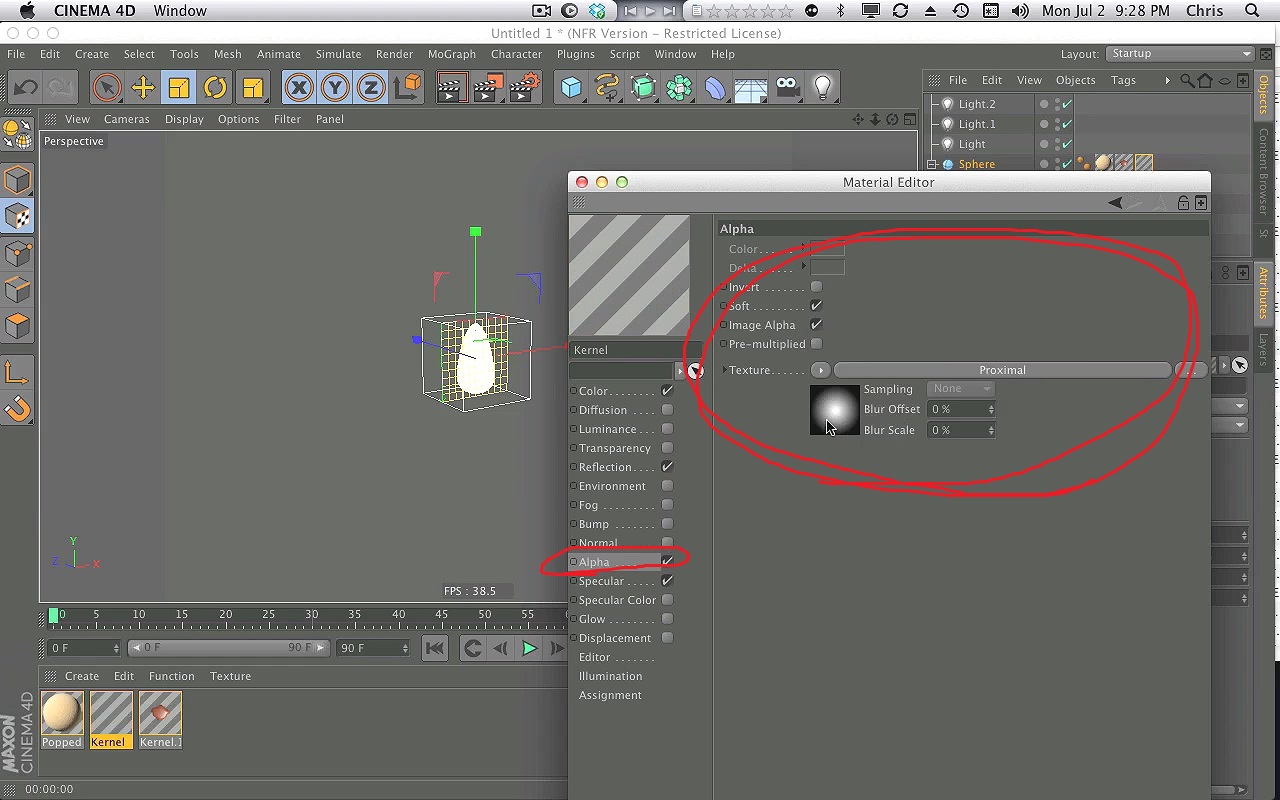
Task: Click the Proximal texture preview thumbnail
Action: point(835,410)
